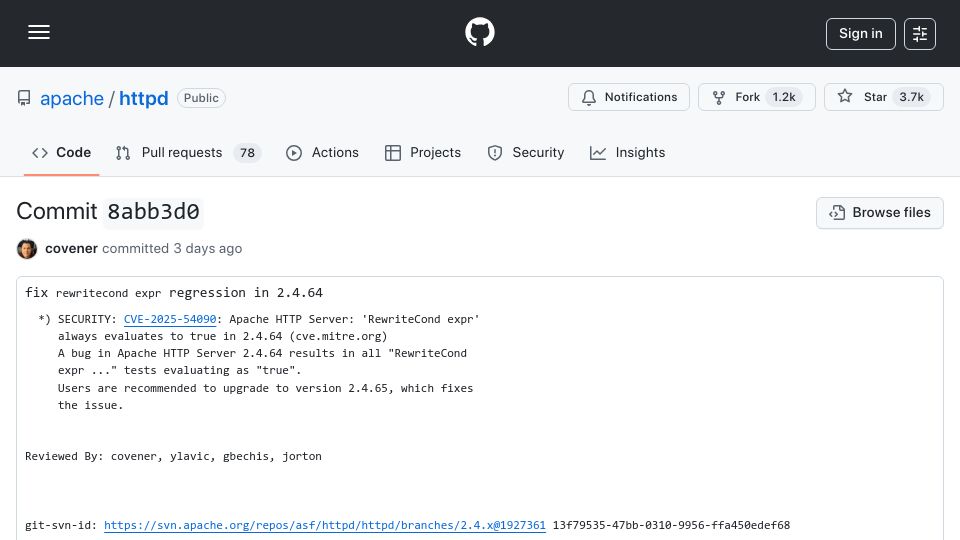The width and height of the screenshot is (960, 540).
Task: Click the pull requests count 78
Action: click(247, 152)
